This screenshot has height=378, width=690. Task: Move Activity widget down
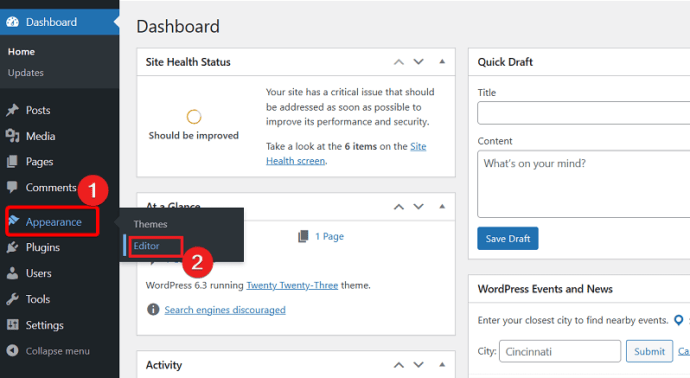418,365
